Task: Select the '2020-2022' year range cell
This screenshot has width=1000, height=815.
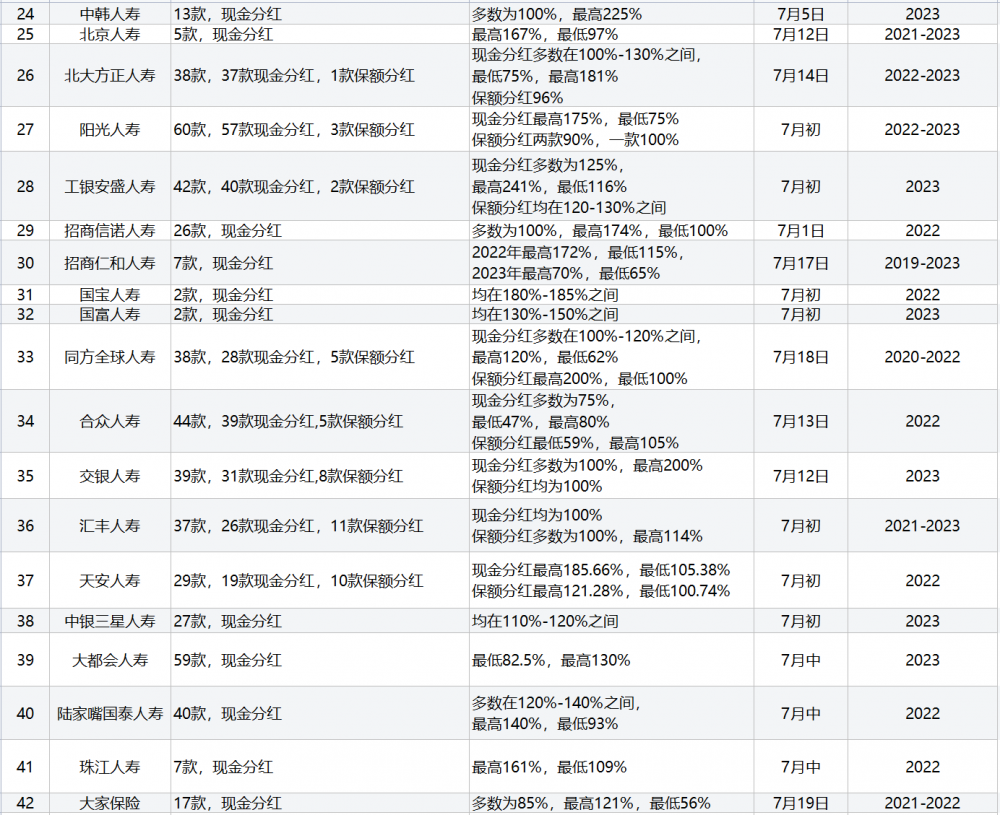Action: (x=922, y=357)
